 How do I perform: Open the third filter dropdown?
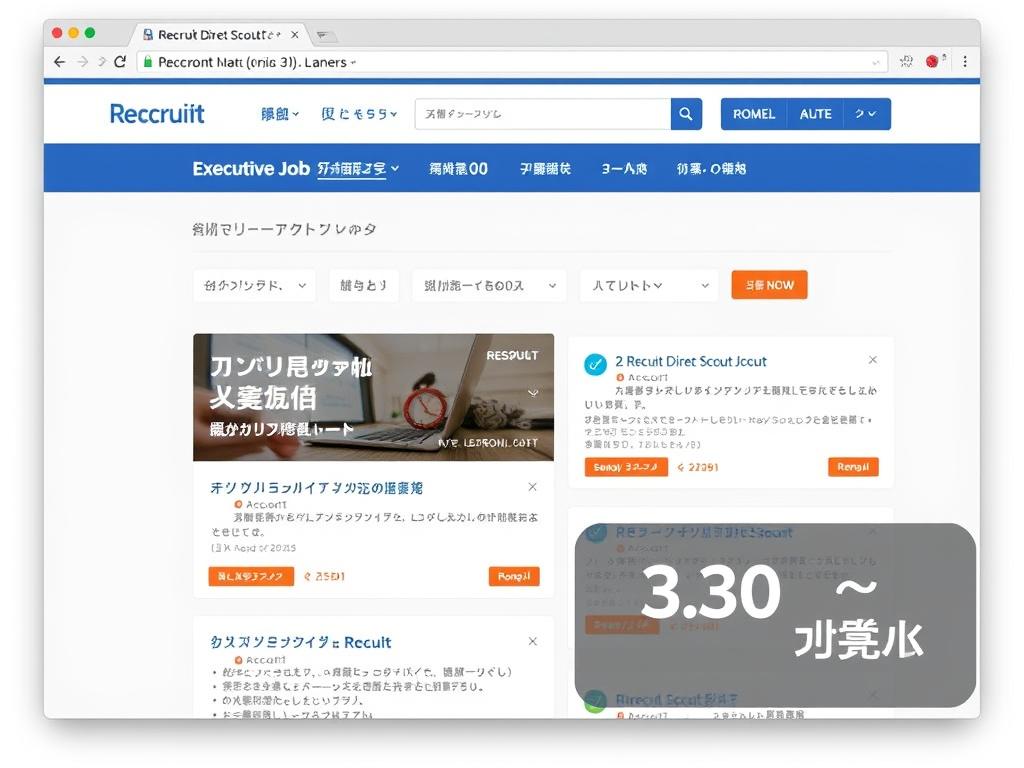tap(489, 285)
